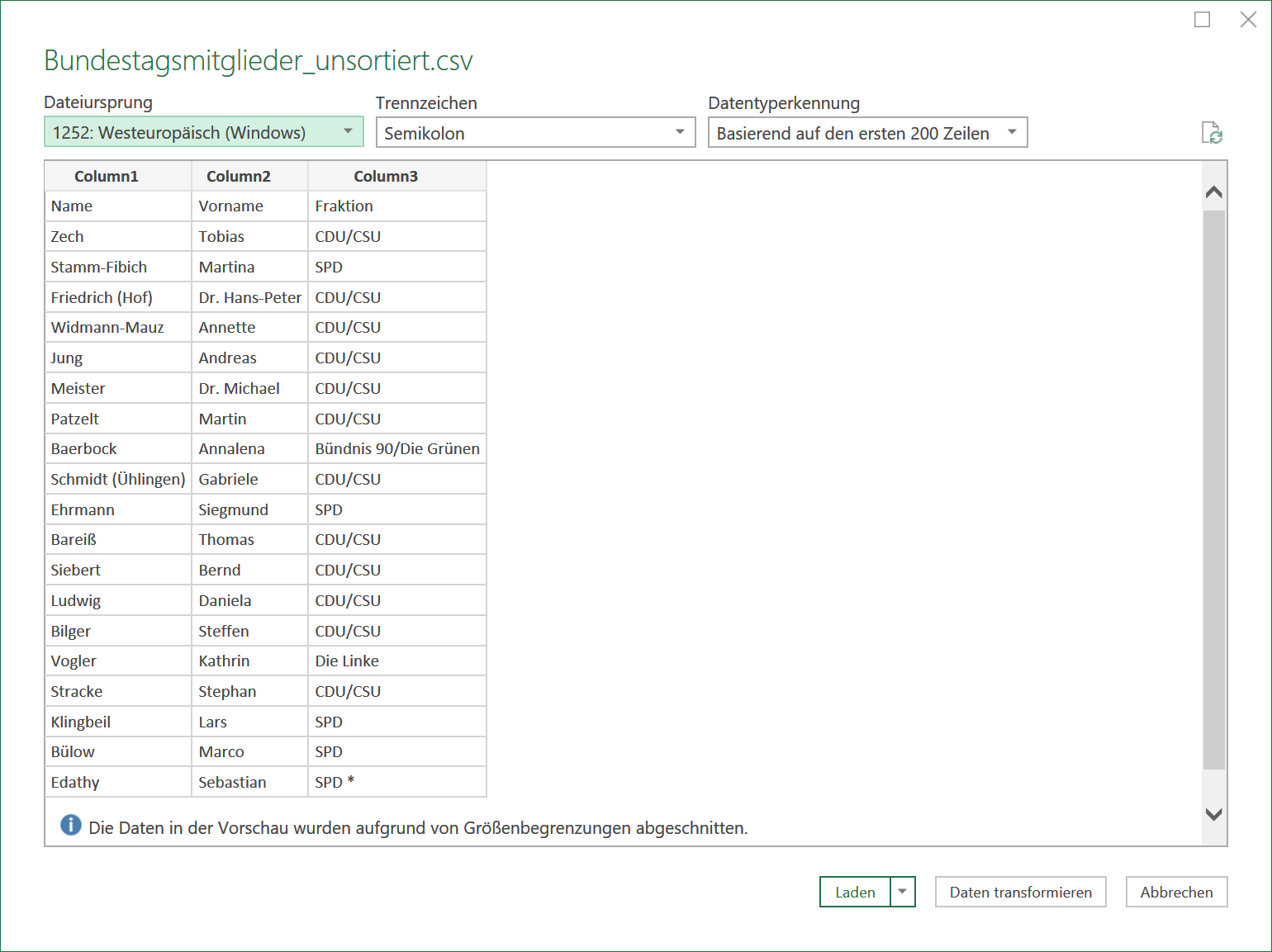Click the Abbrechen button
The image size is (1272, 952).
coord(1177,892)
